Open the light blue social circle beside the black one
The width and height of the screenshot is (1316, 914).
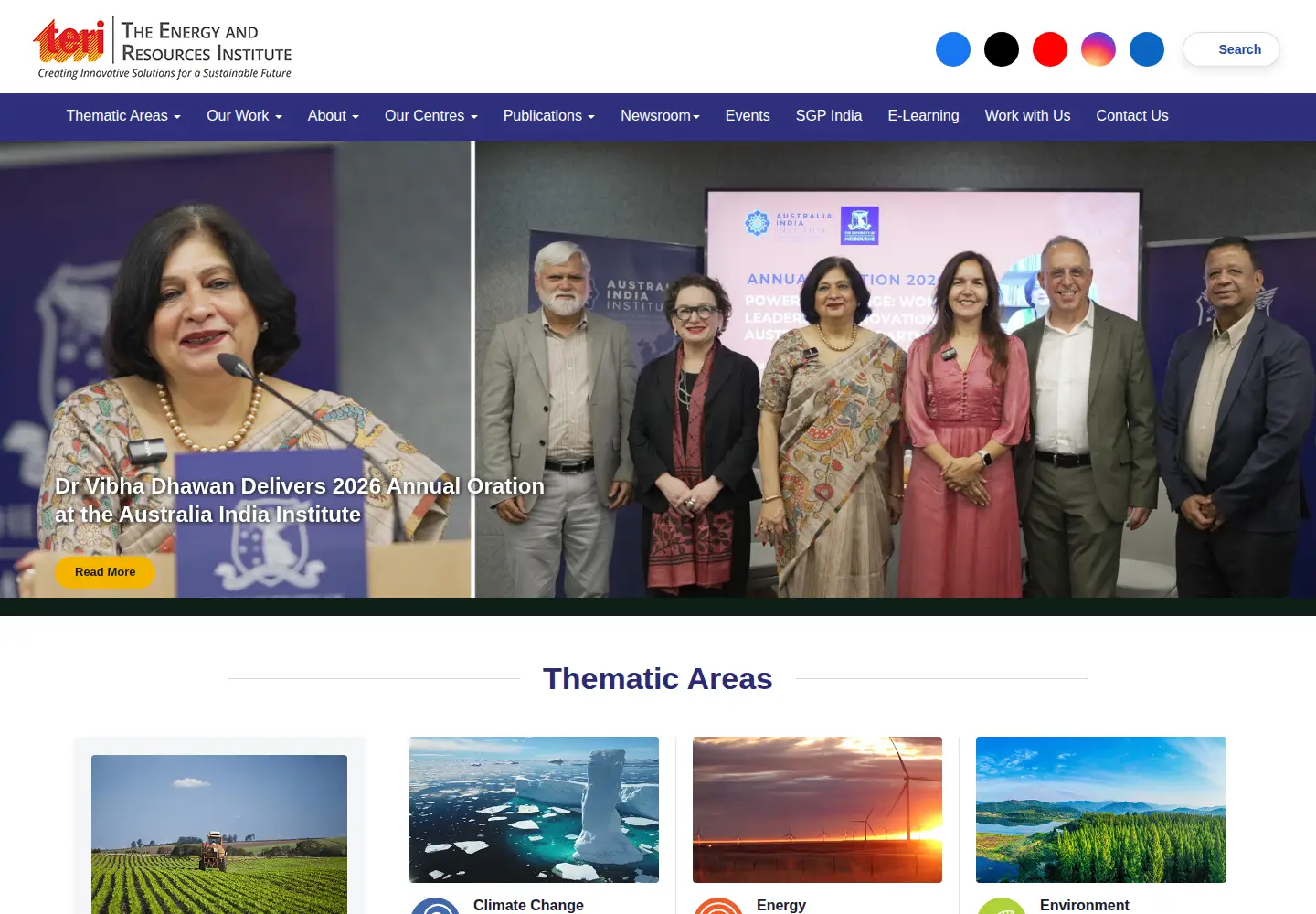[x=953, y=49]
